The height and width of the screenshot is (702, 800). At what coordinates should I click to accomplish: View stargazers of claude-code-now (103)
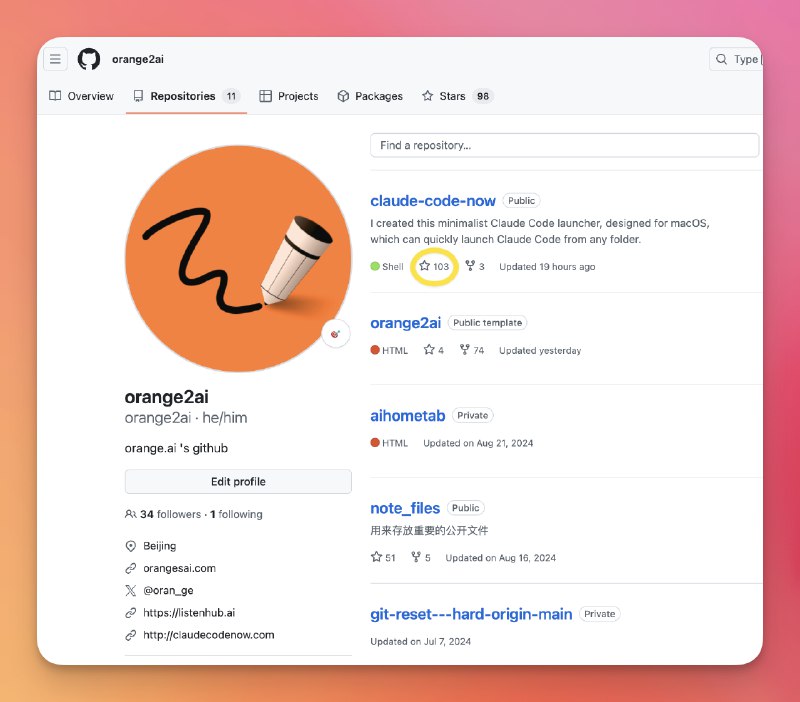tap(434, 266)
